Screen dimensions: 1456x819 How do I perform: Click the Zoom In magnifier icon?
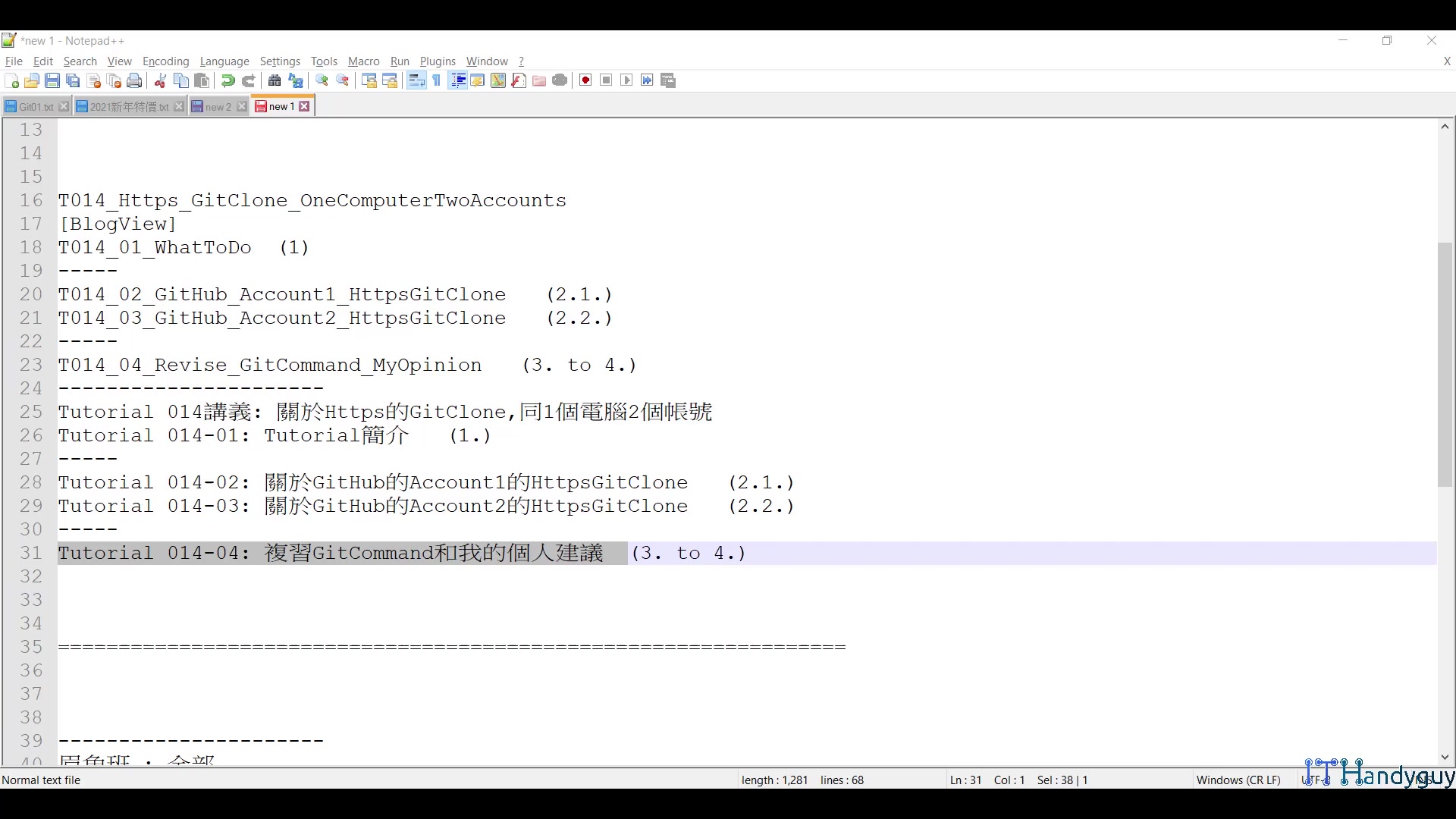[322, 80]
